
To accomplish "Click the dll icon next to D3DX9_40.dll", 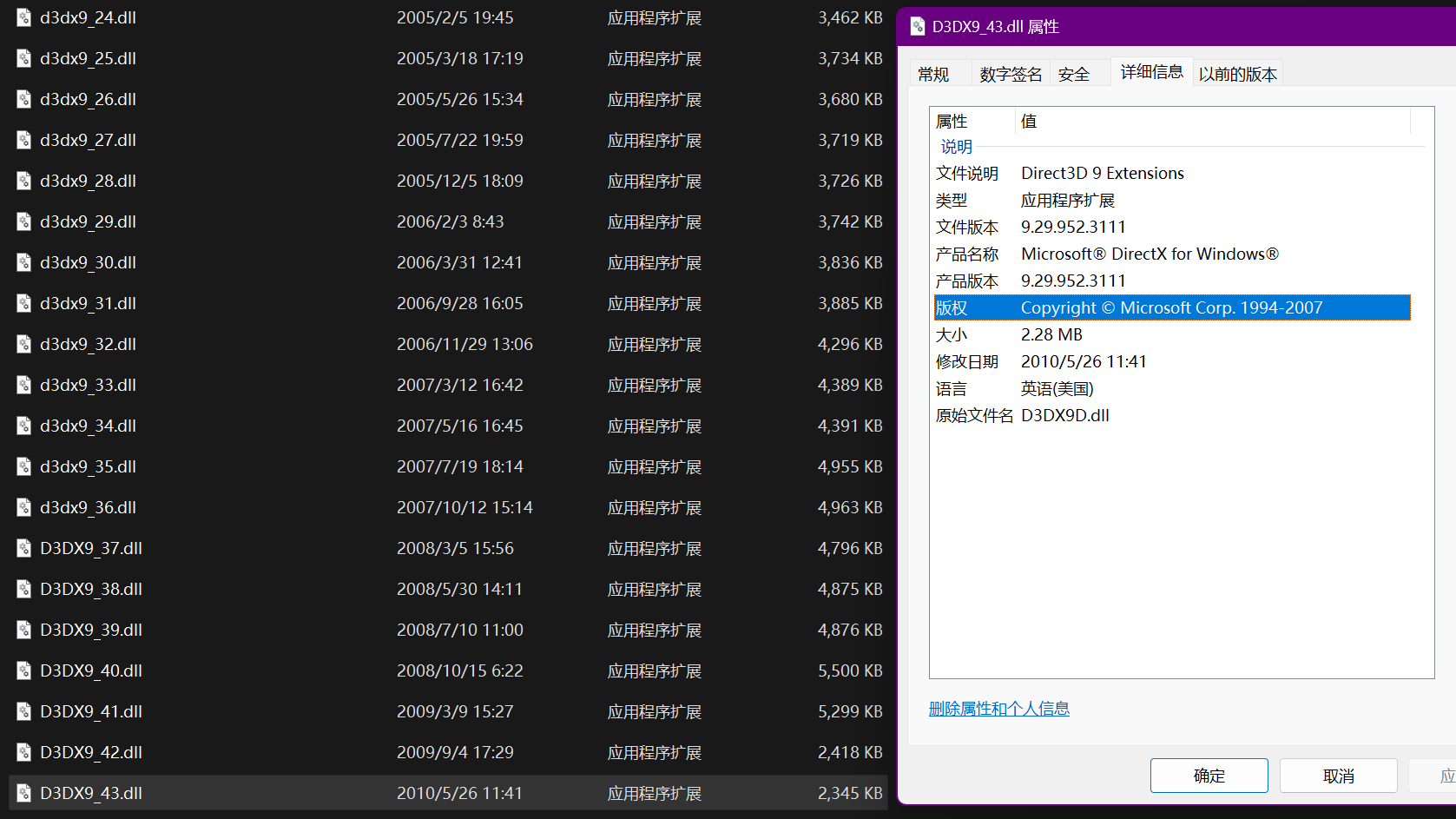I will pyautogui.click(x=23, y=670).
